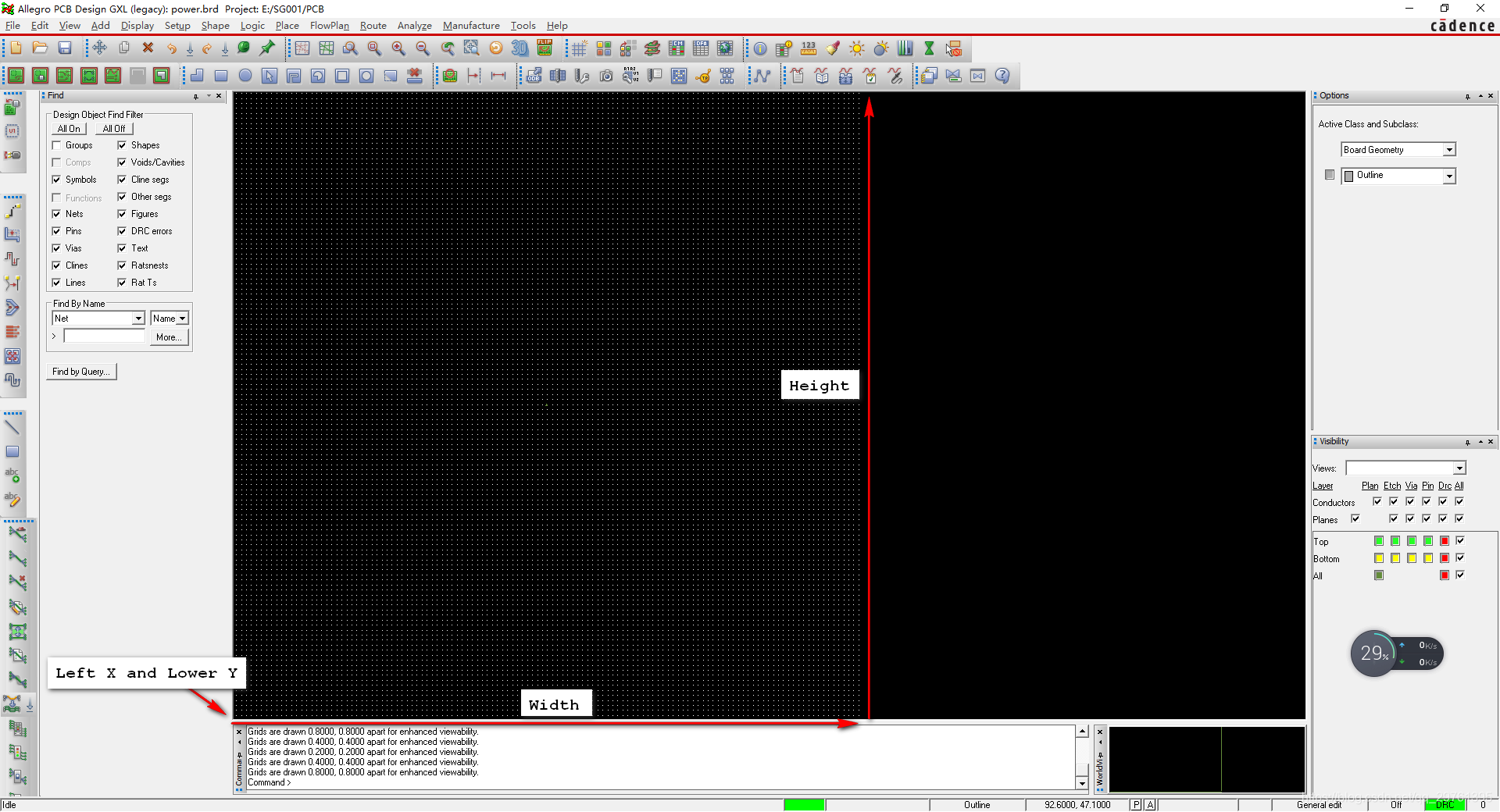This screenshot has height=812, width=1500.
Task: Open the Net dropdown in Find By Name
Action: coord(138,319)
